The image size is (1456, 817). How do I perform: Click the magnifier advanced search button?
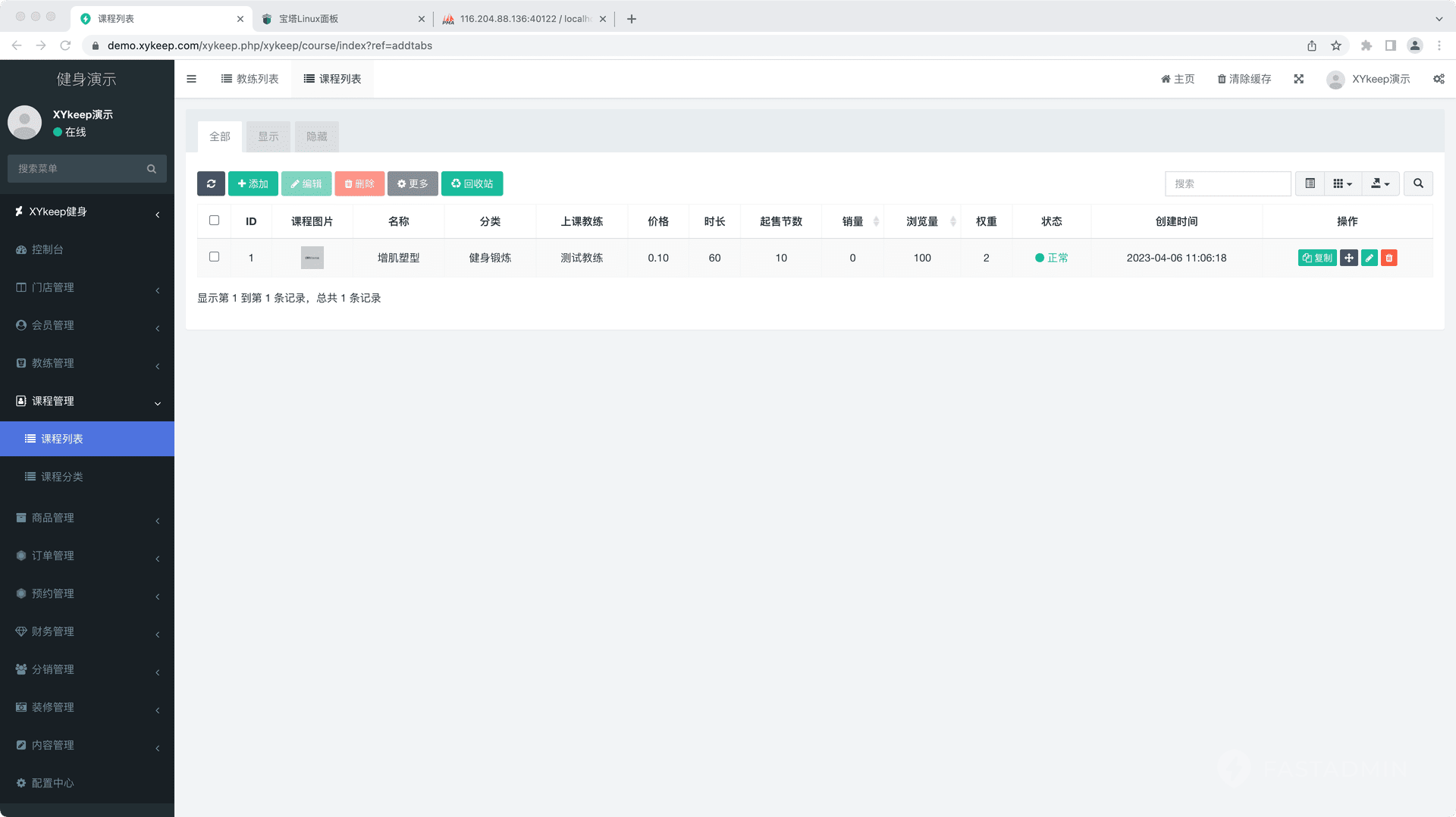1417,183
